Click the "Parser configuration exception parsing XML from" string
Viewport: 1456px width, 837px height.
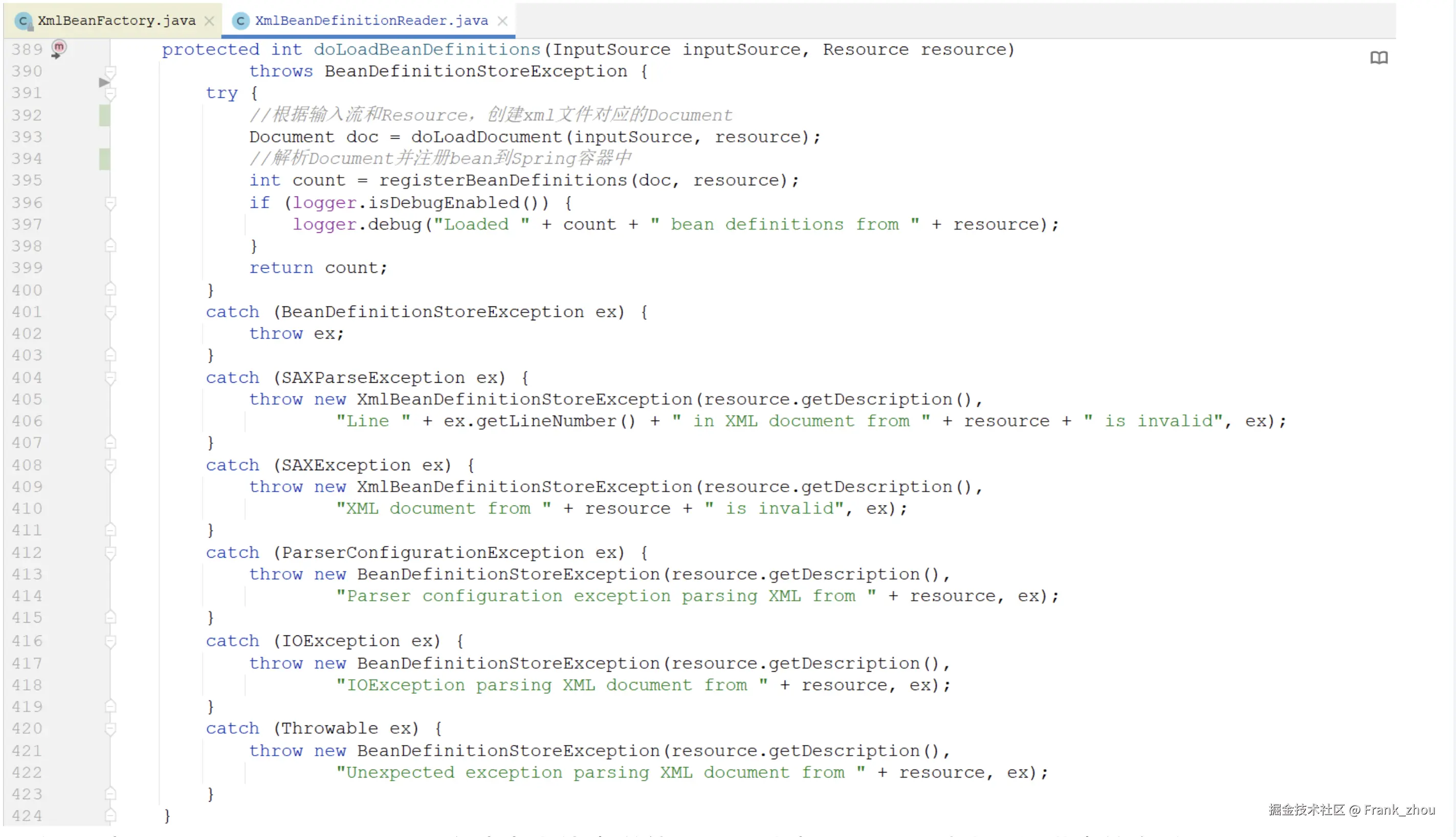point(606,596)
